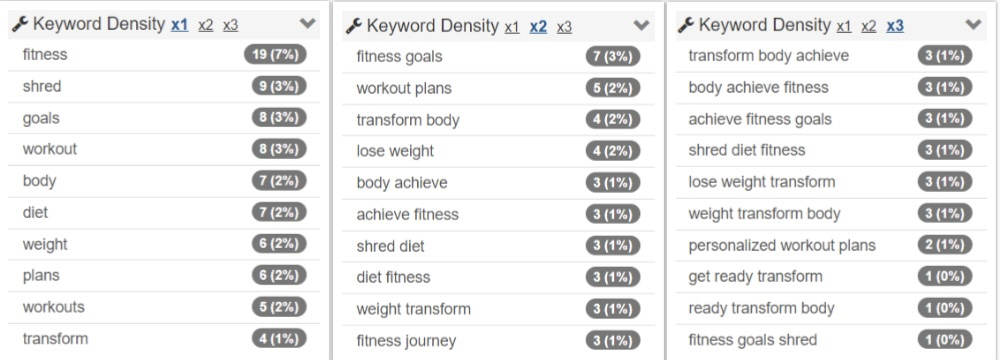This screenshot has height=360, width=1000.
Task: Click the 2 (1%) badge for personalized workout plans
Action: 945,245
